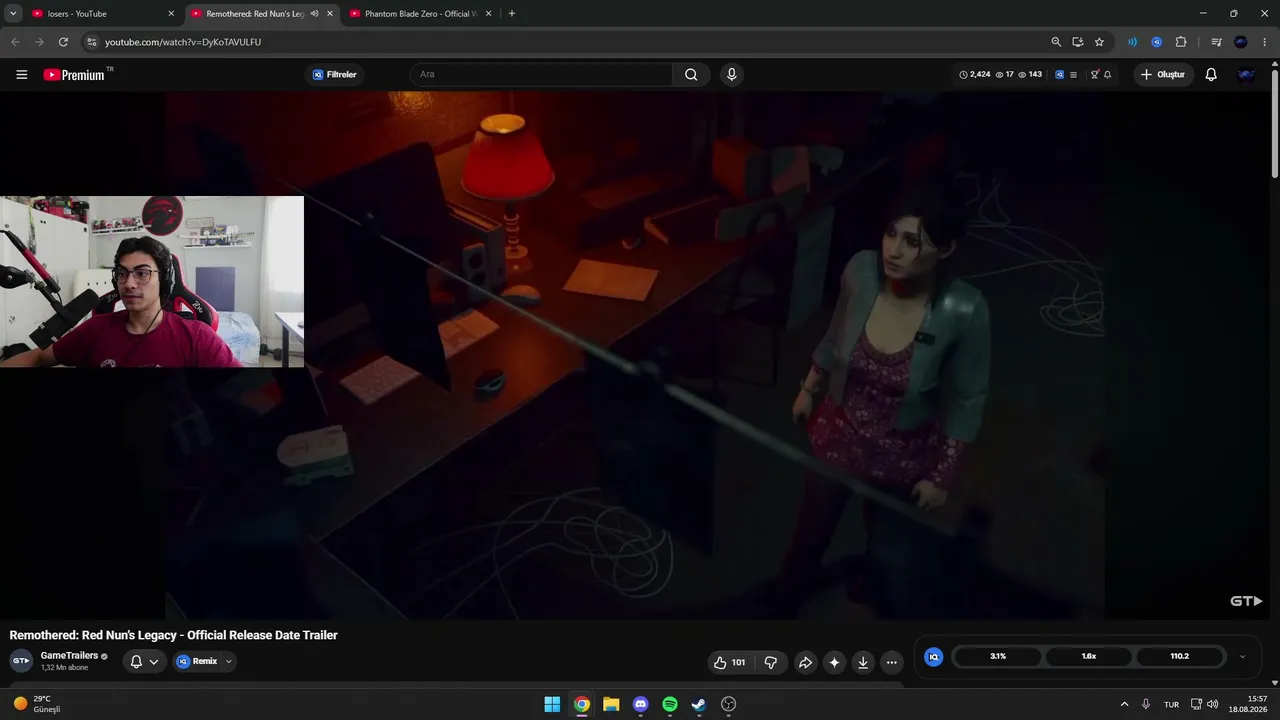1280x720 pixels.
Task: Open the GameTrailers channel avatar
Action: click(21, 661)
